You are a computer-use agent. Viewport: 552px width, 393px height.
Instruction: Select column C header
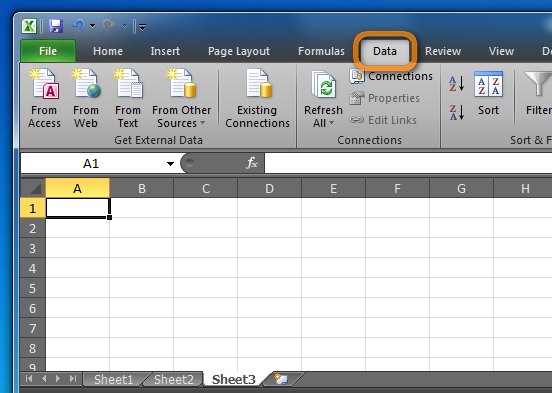click(x=206, y=188)
